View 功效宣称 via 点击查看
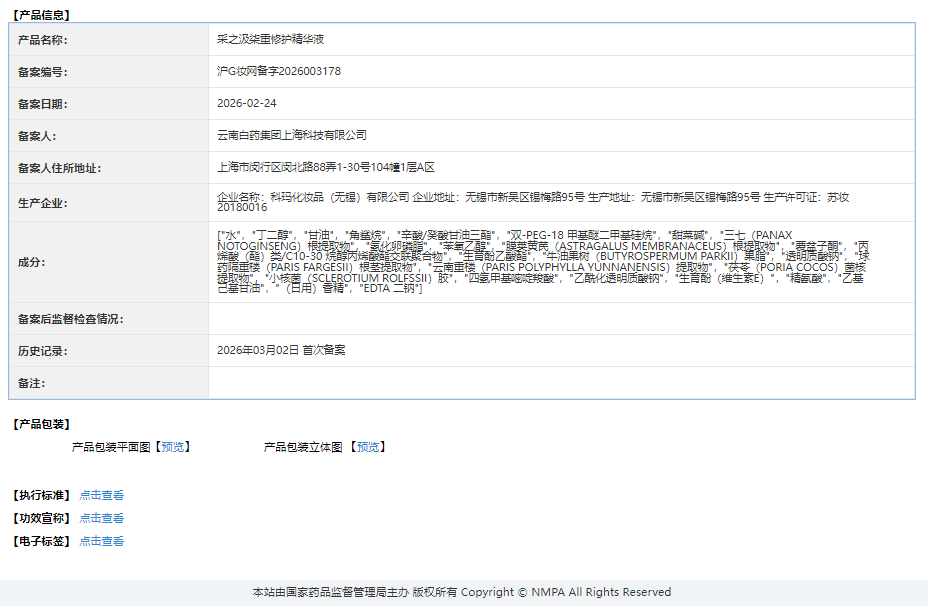The height and width of the screenshot is (606, 928). [x=102, y=518]
